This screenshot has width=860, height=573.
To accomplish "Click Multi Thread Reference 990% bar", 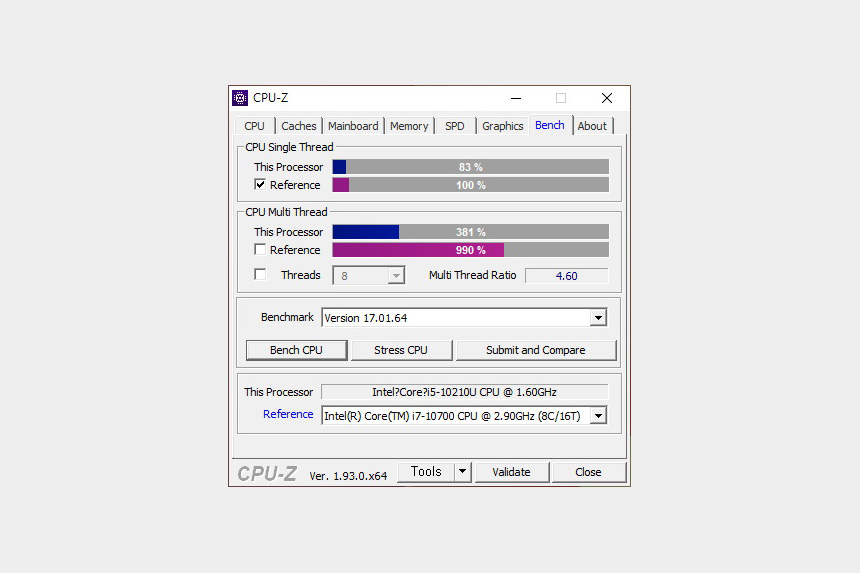I will (x=471, y=250).
